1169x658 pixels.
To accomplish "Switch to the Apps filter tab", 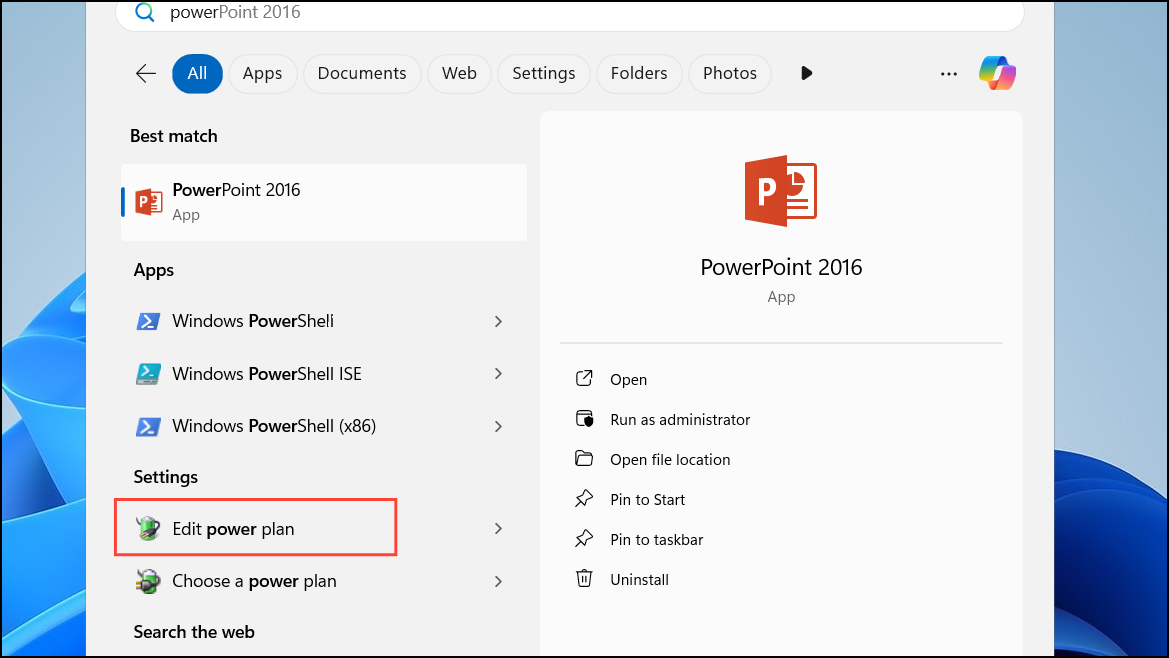I will tap(262, 73).
